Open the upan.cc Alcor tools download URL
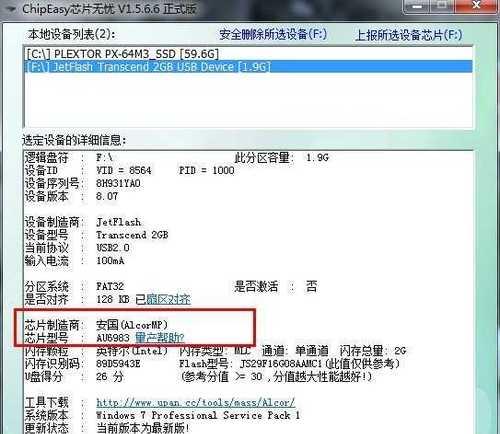 tap(195, 402)
